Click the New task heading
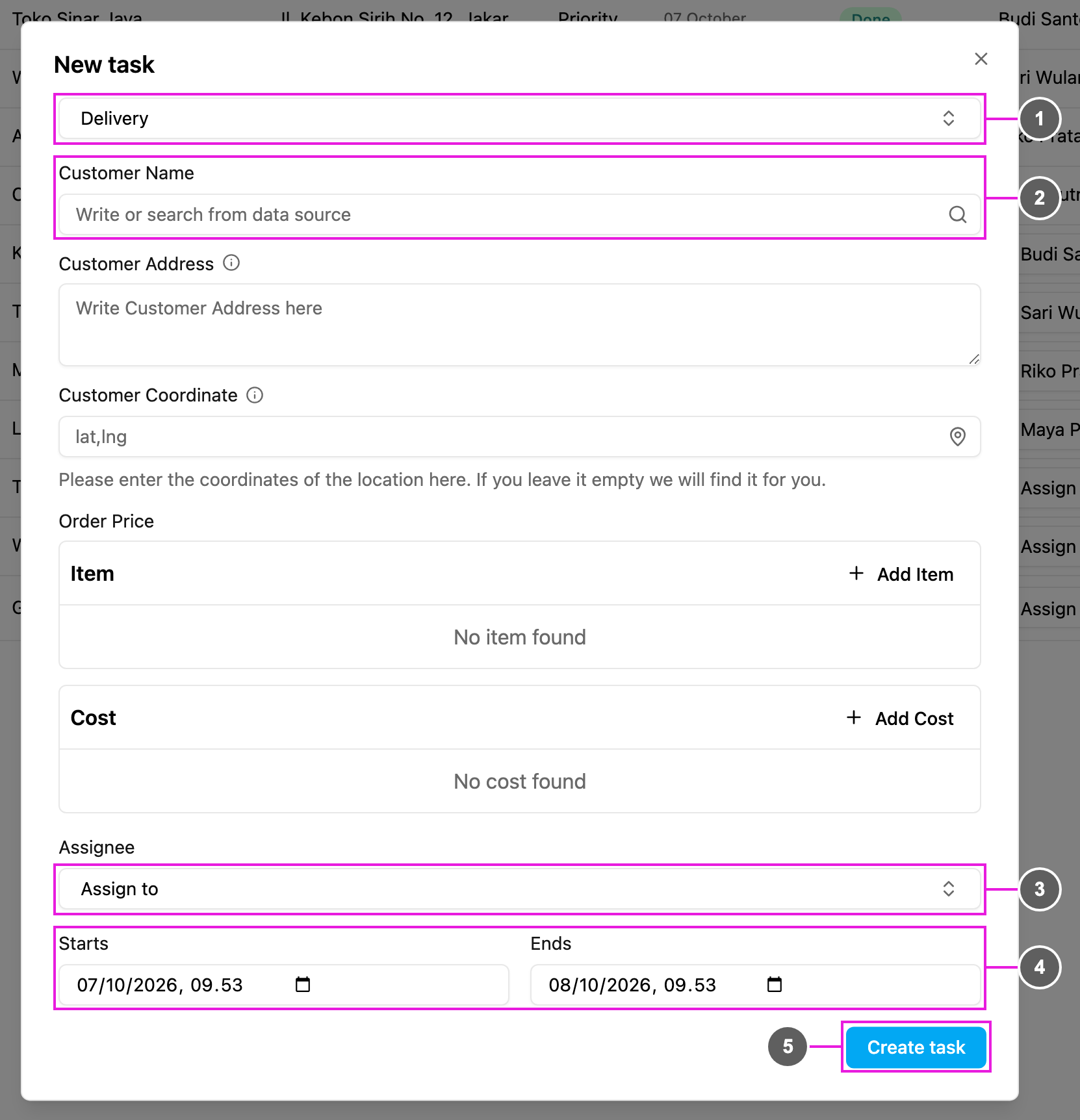1080x1120 pixels. click(104, 64)
